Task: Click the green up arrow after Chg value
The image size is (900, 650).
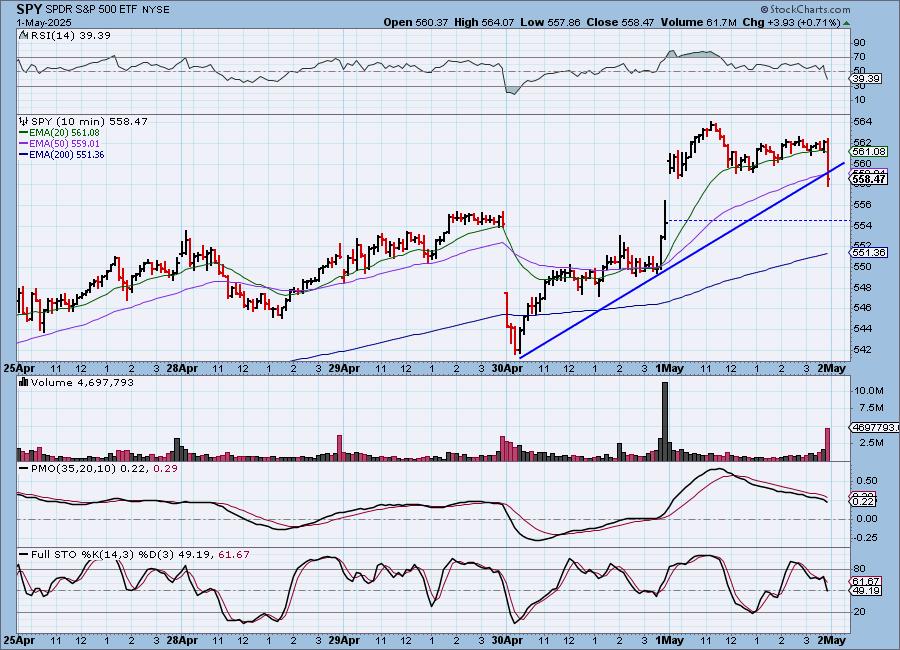Action: pyautogui.click(x=847, y=23)
